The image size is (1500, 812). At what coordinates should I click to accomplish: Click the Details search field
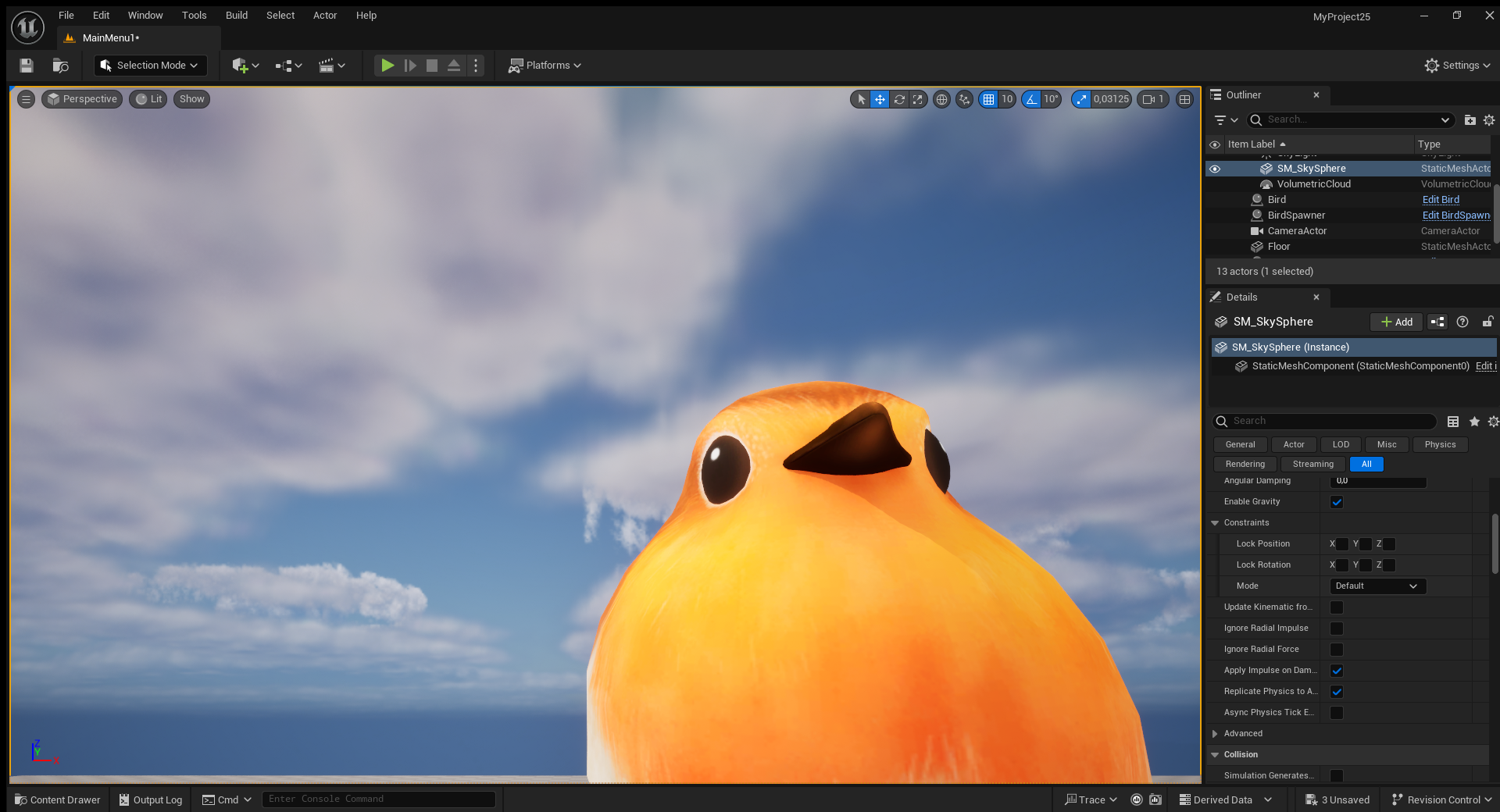pyautogui.click(x=1325, y=422)
